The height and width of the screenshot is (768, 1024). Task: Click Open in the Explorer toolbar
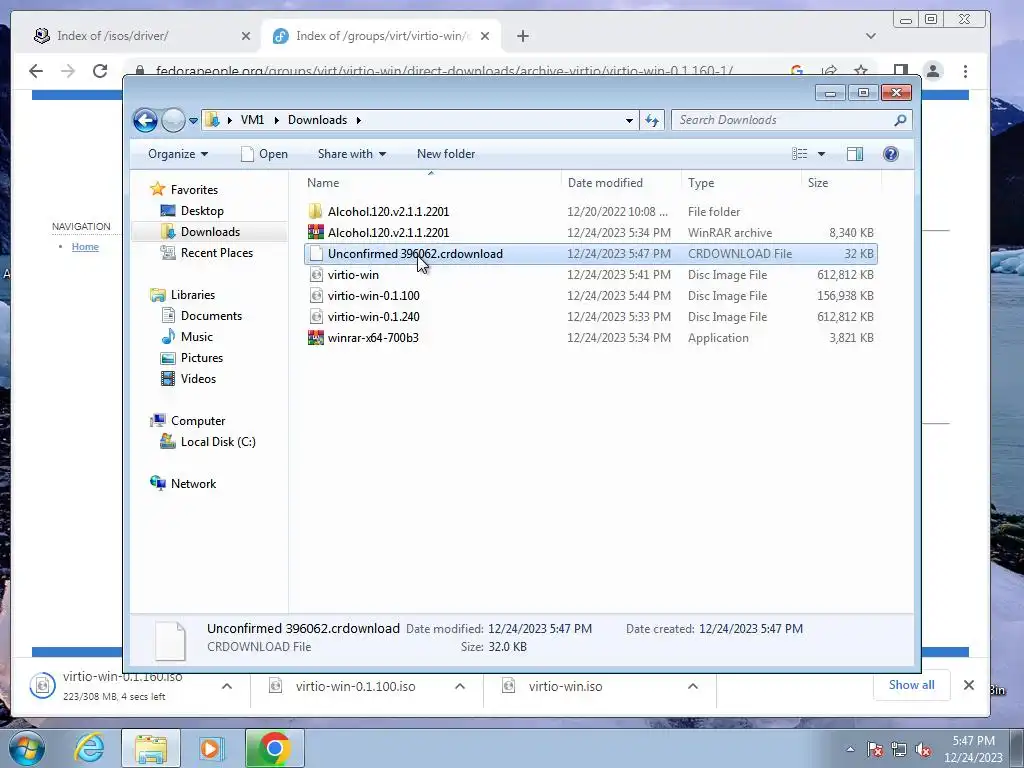click(264, 154)
